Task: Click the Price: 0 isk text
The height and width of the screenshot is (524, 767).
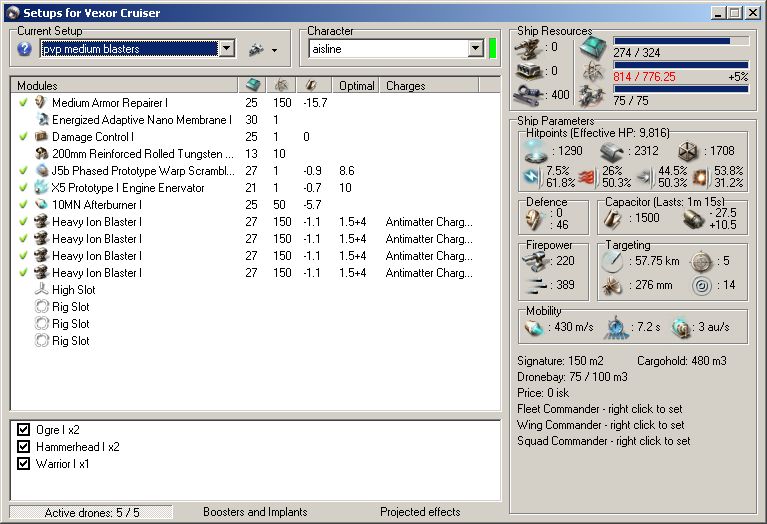Action: 543,393
